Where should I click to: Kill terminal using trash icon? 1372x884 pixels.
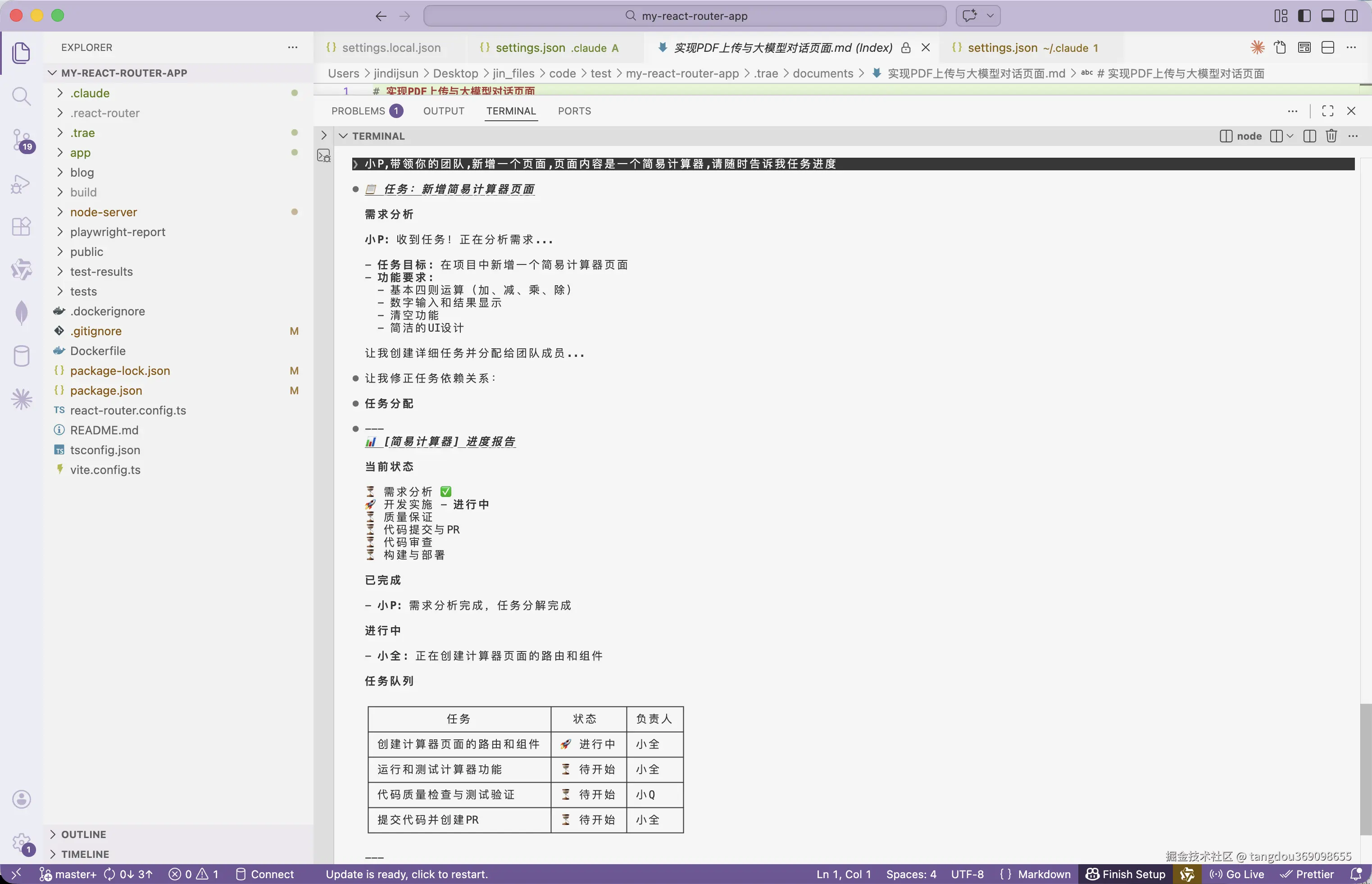tap(1331, 136)
